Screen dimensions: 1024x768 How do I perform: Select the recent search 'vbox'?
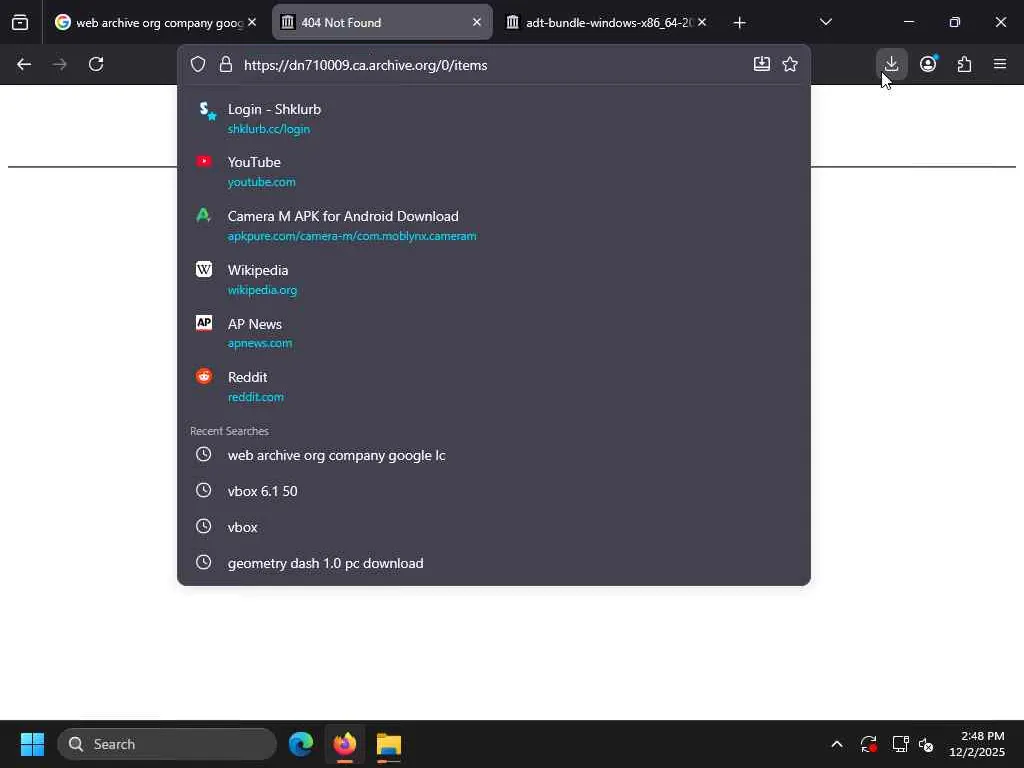click(x=494, y=527)
